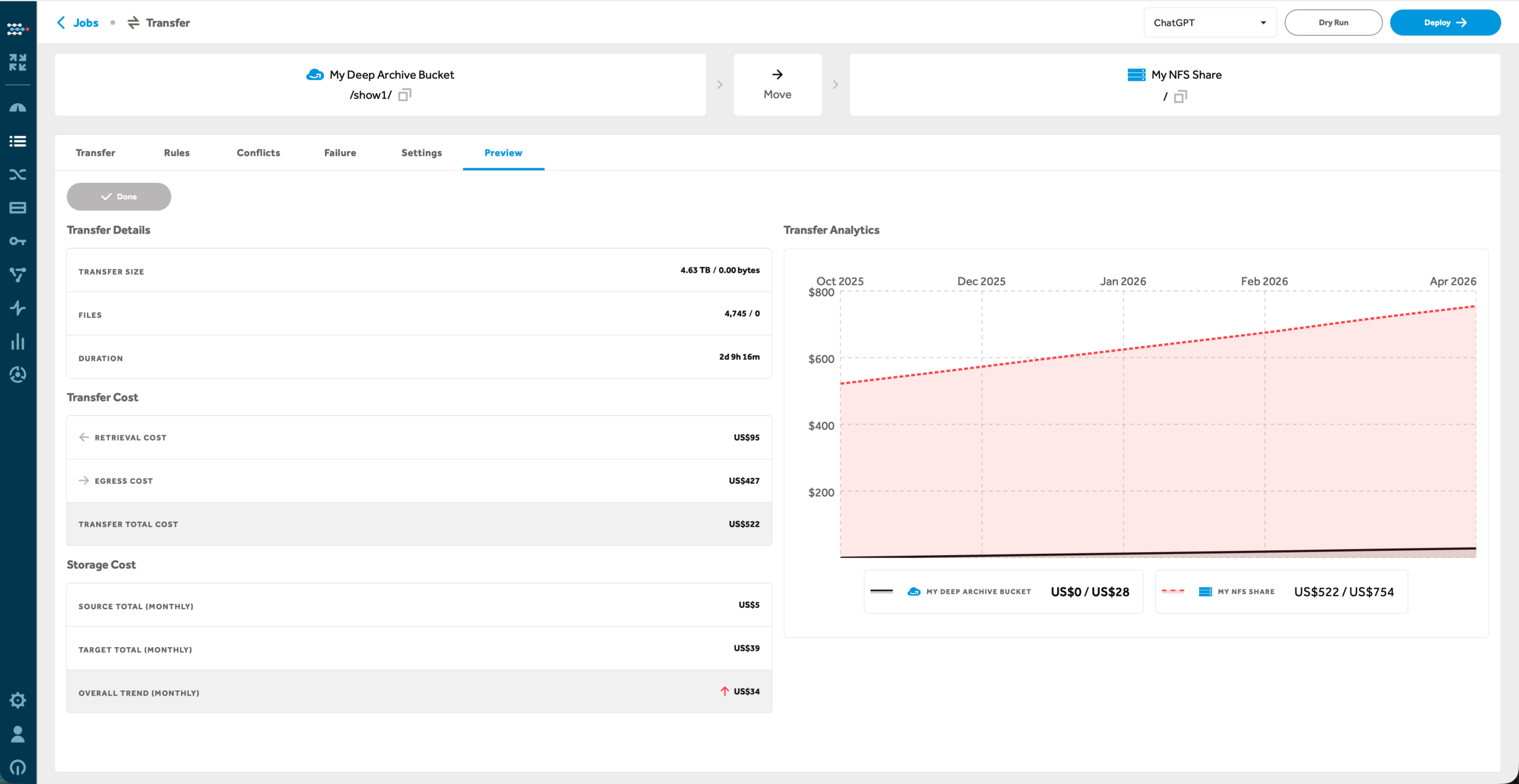Open the Settings tab of the transfer

[x=421, y=152]
